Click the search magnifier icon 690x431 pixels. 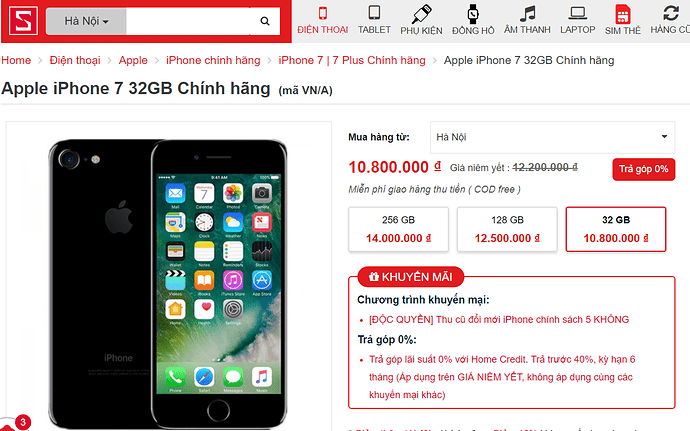pyautogui.click(x=264, y=21)
